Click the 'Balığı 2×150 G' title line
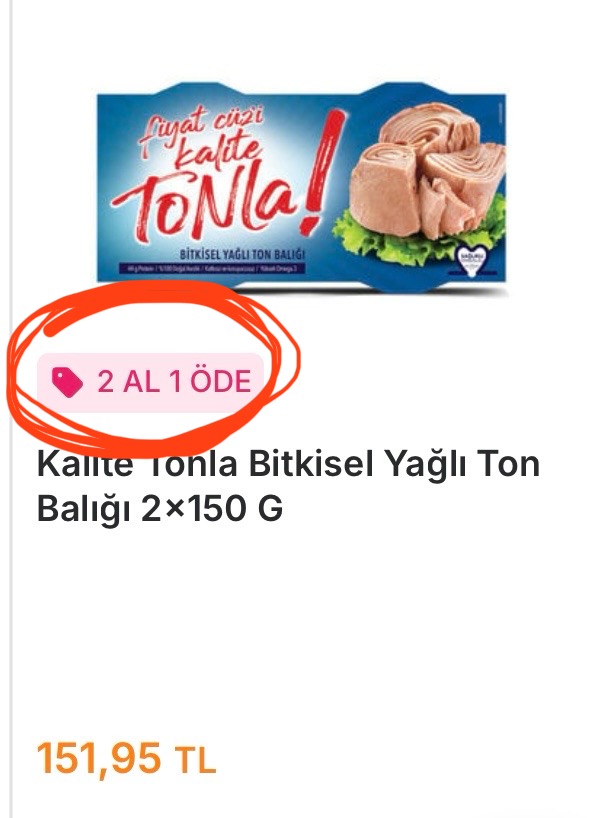602x818 pixels. click(x=160, y=508)
